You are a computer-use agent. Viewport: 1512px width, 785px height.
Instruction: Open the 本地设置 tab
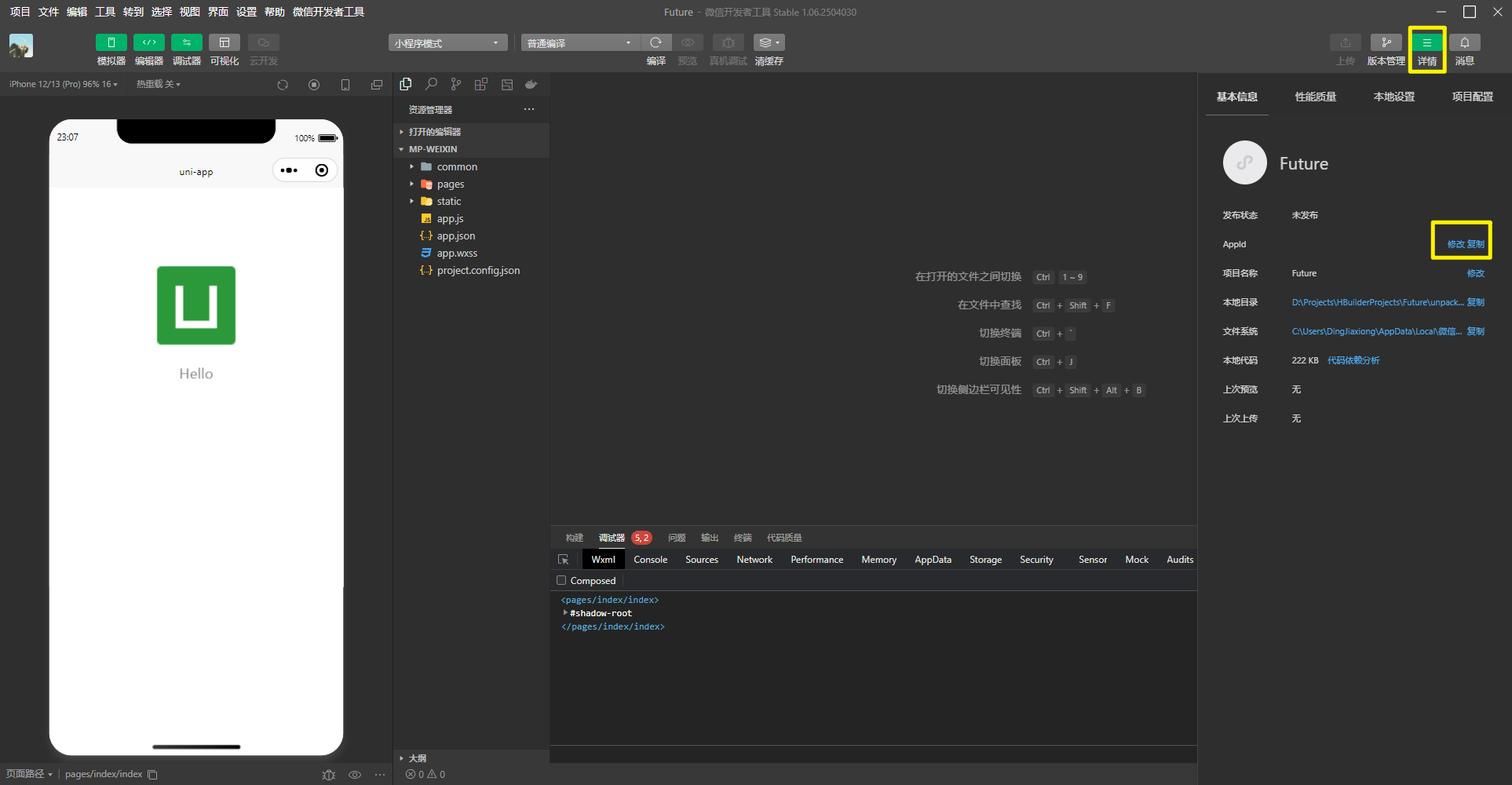point(1394,97)
